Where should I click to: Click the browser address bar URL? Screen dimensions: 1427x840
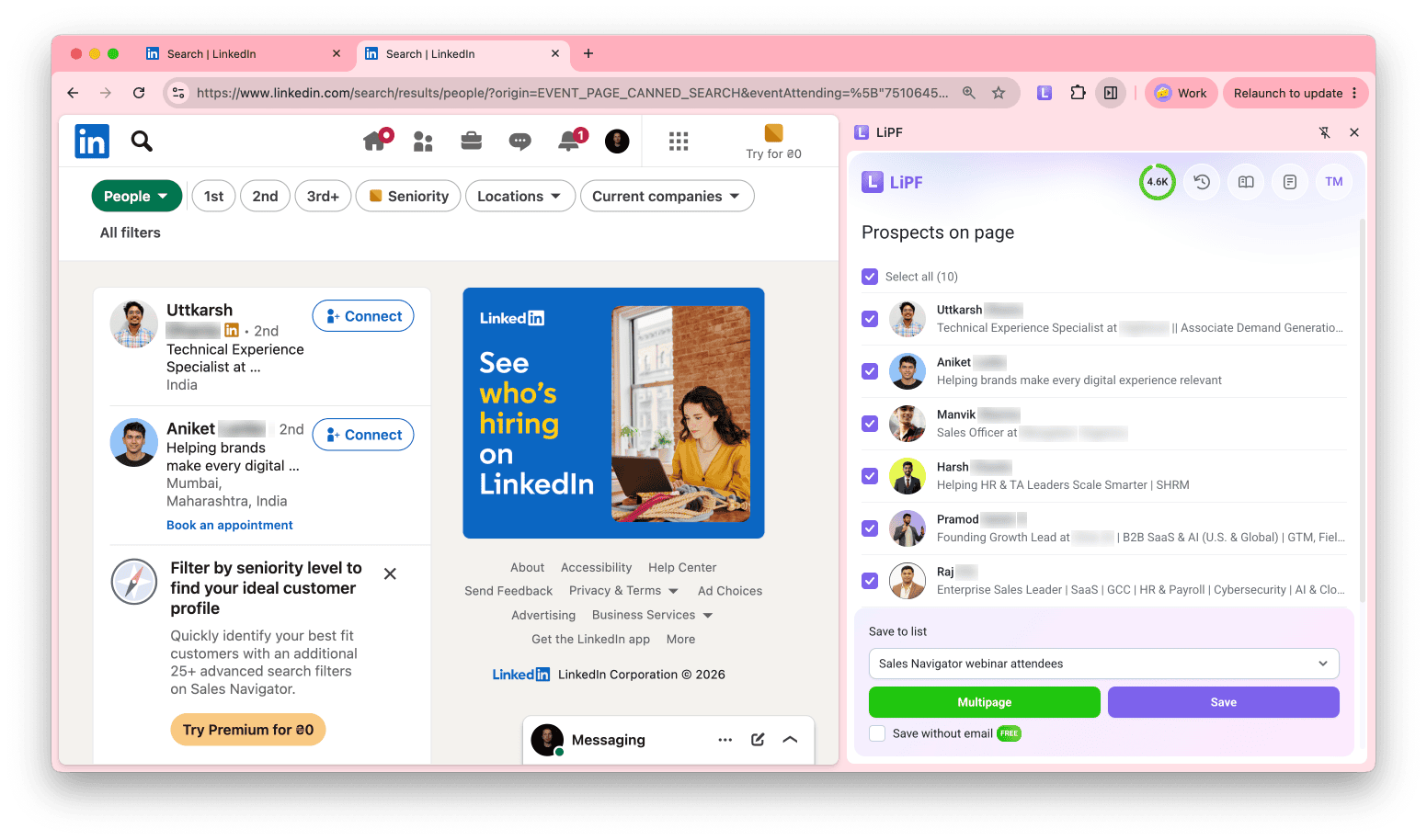coord(572,93)
